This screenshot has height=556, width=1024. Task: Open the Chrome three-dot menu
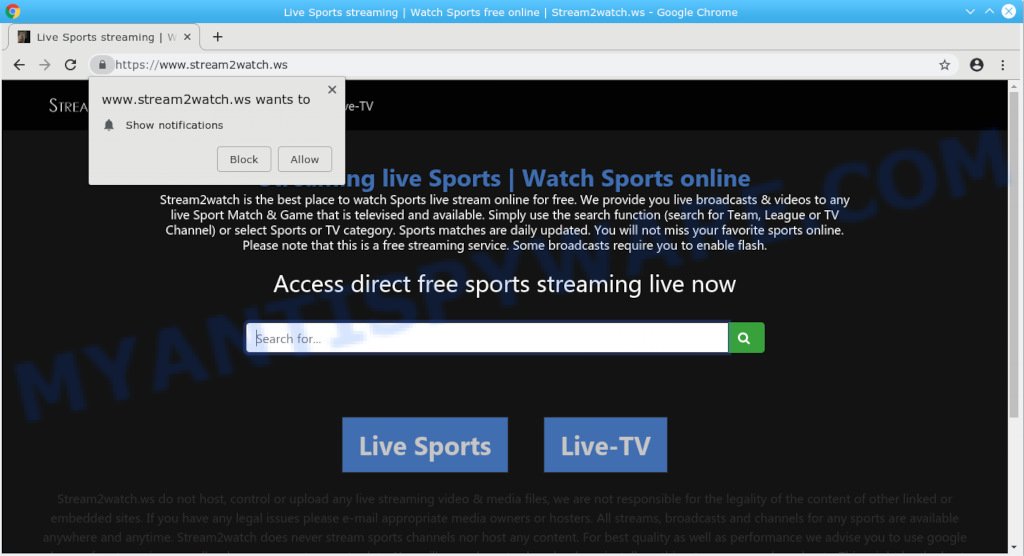coord(1002,65)
